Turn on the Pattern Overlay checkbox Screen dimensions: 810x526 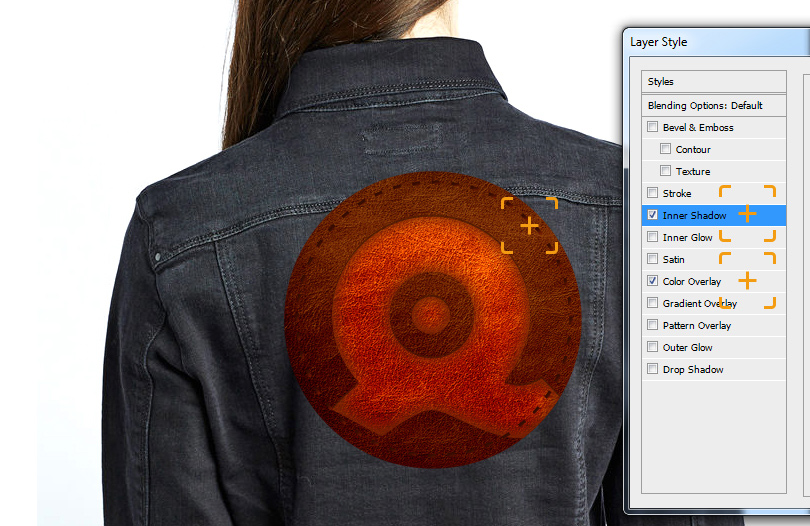click(652, 324)
